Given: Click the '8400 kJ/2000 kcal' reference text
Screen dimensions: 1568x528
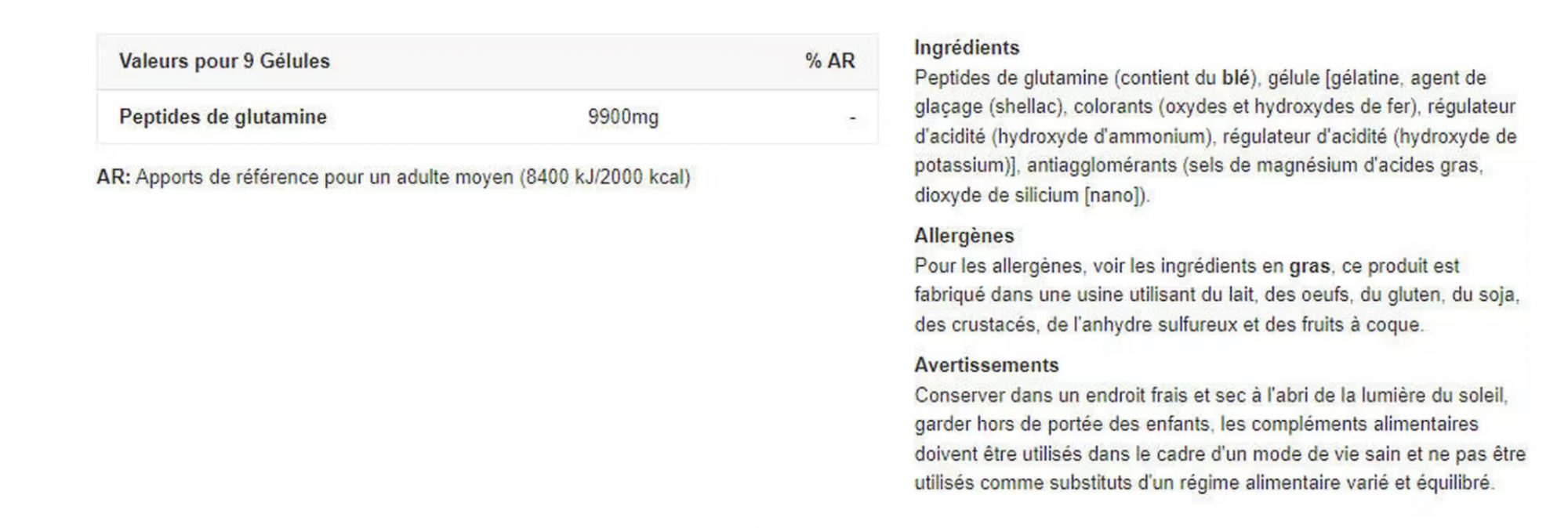Looking at the screenshot, I should click(604, 177).
